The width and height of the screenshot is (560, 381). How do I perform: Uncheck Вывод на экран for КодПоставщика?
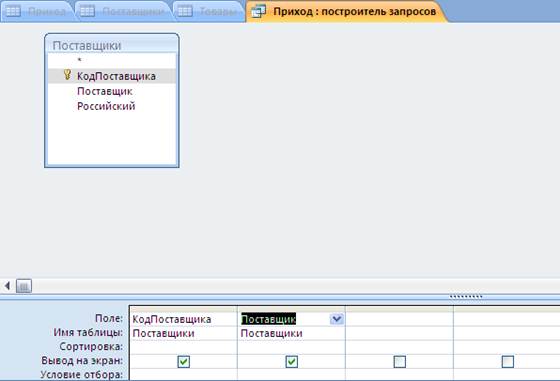[x=184, y=362]
